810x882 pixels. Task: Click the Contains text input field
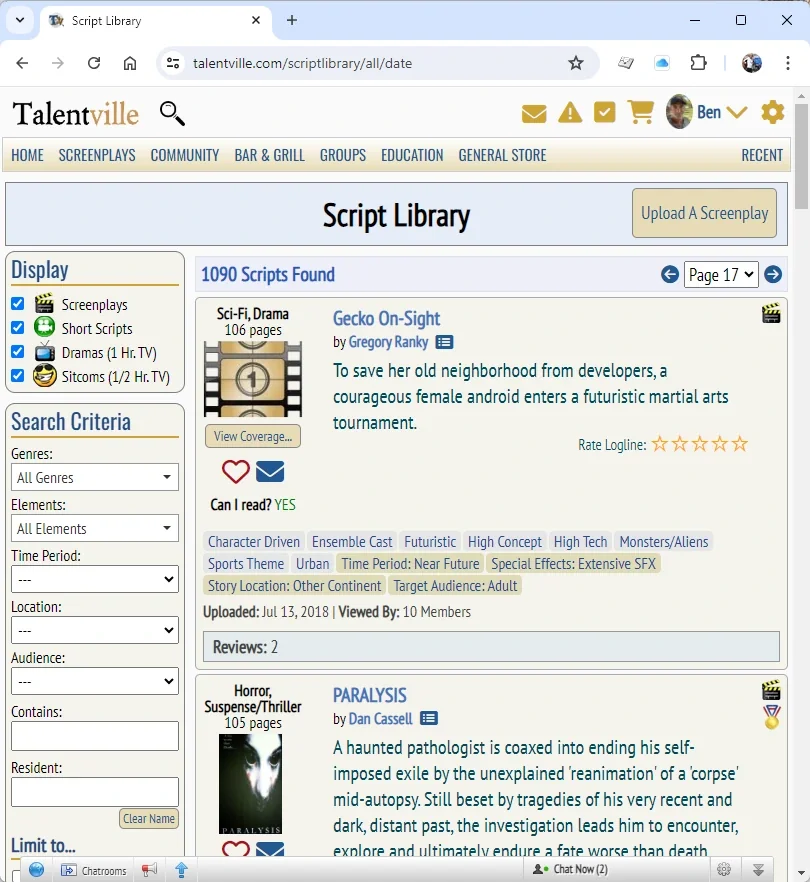pos(95,736)
